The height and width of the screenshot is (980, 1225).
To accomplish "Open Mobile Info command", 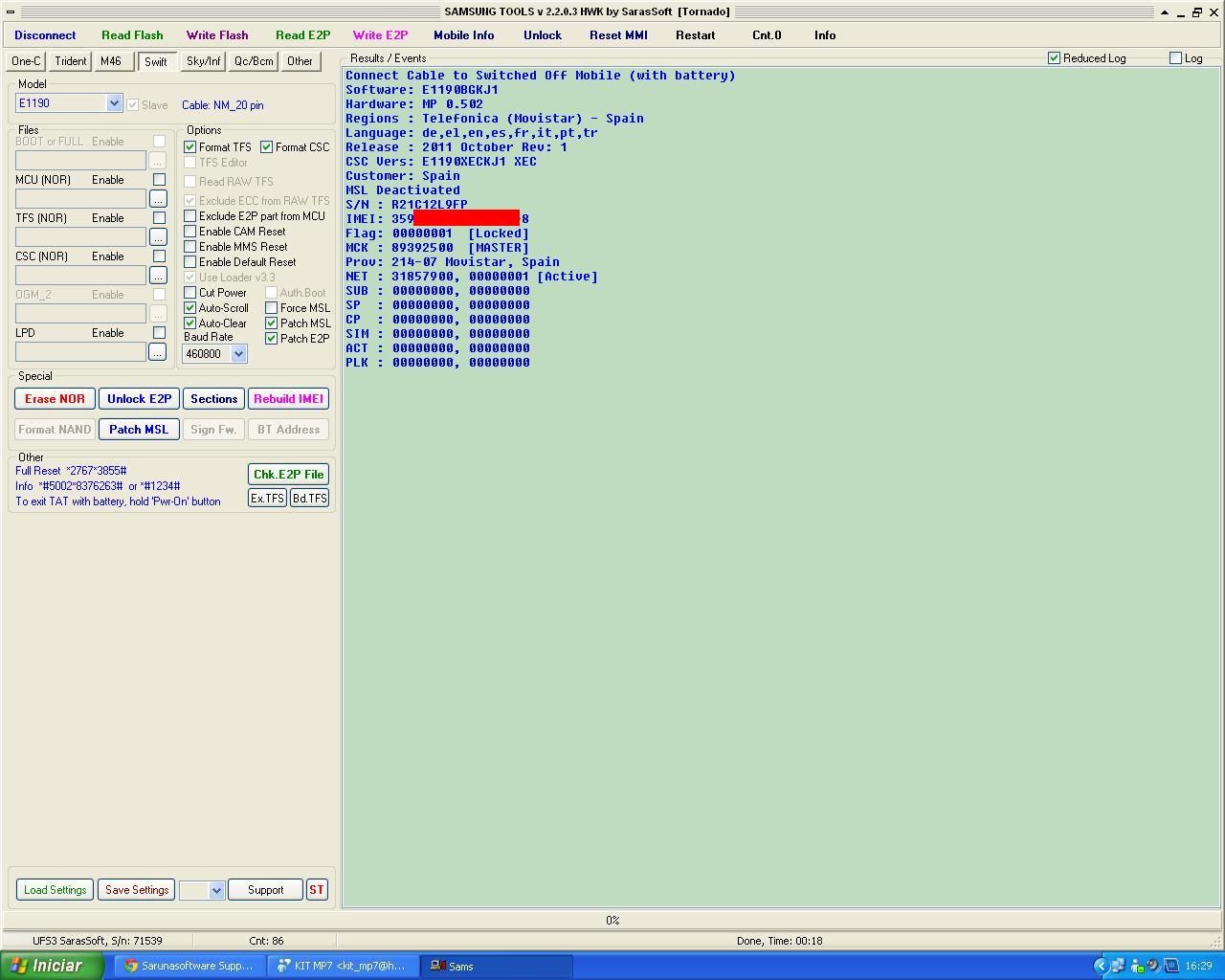I will pos(464,34).
